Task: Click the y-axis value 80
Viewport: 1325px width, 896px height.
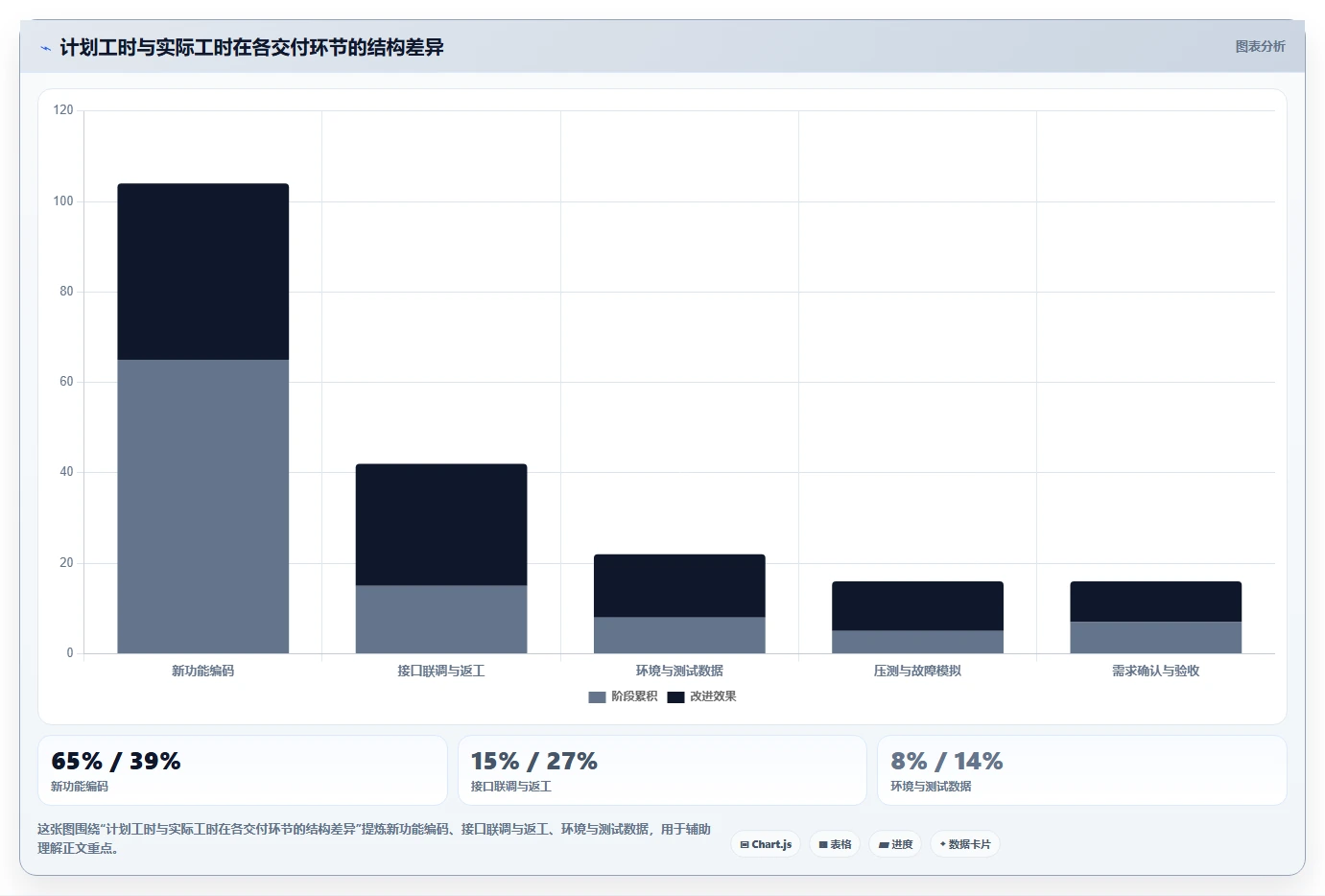Action: click(66, 292)
